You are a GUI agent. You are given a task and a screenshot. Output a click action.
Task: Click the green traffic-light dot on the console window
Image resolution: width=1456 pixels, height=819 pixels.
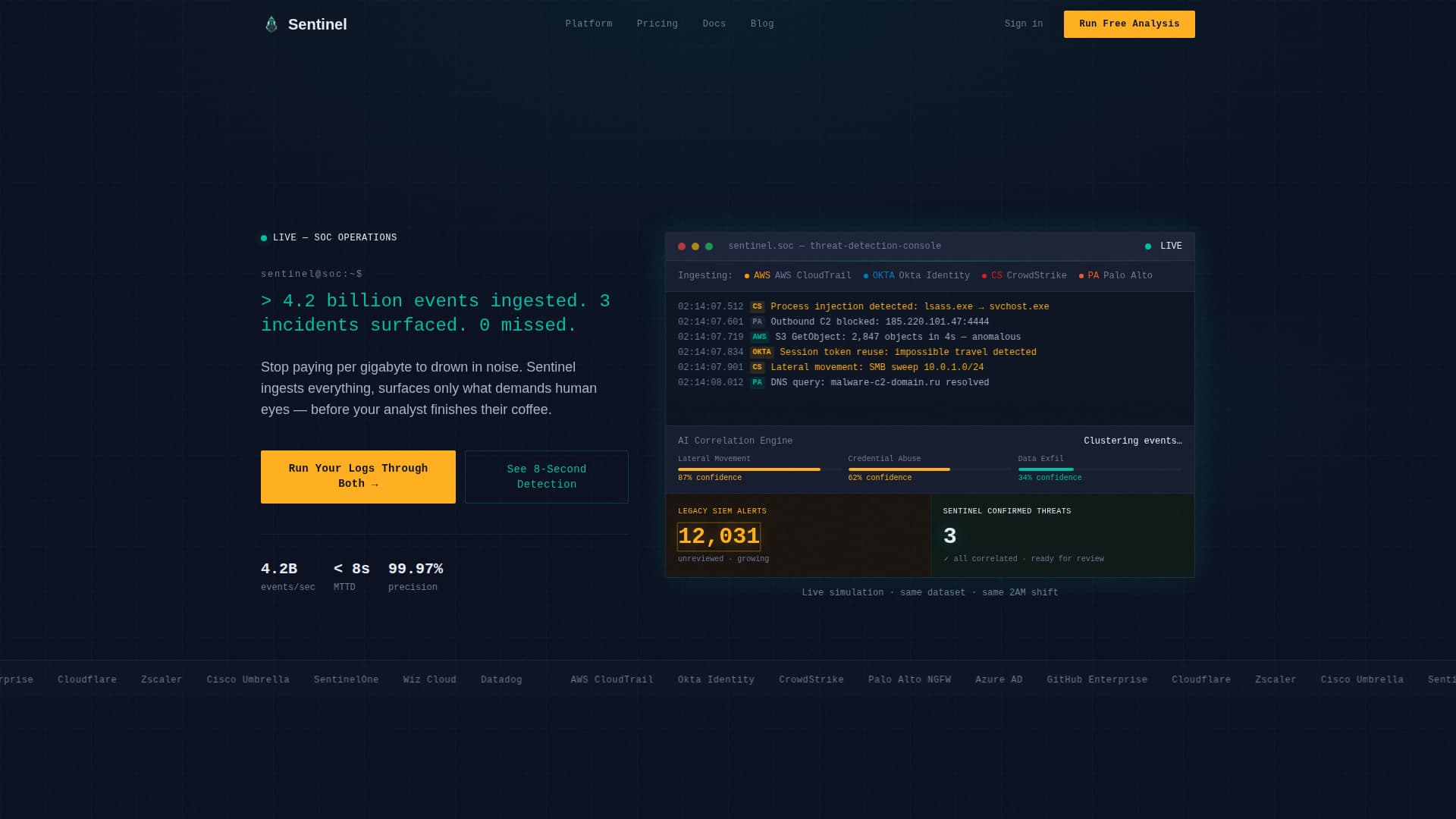(x=709, y=246)
